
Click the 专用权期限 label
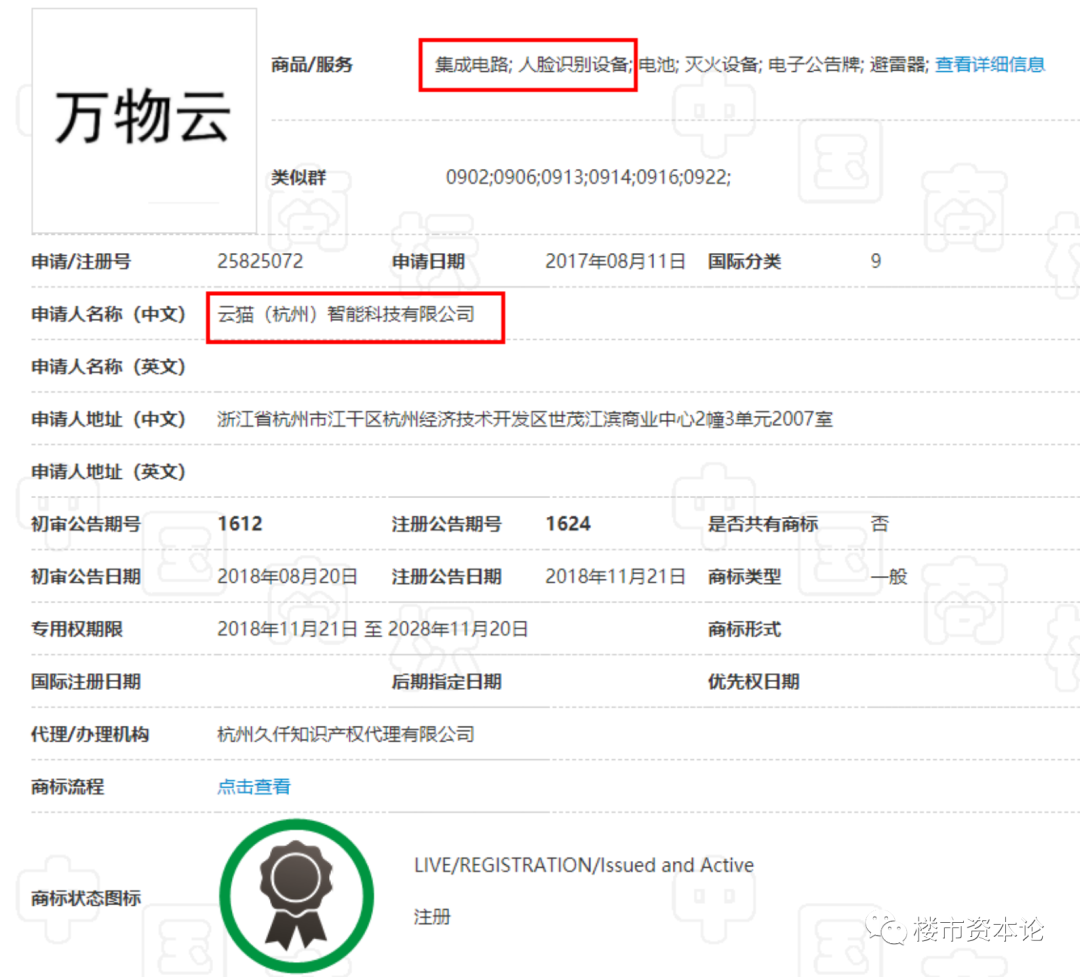click(76, 629)
